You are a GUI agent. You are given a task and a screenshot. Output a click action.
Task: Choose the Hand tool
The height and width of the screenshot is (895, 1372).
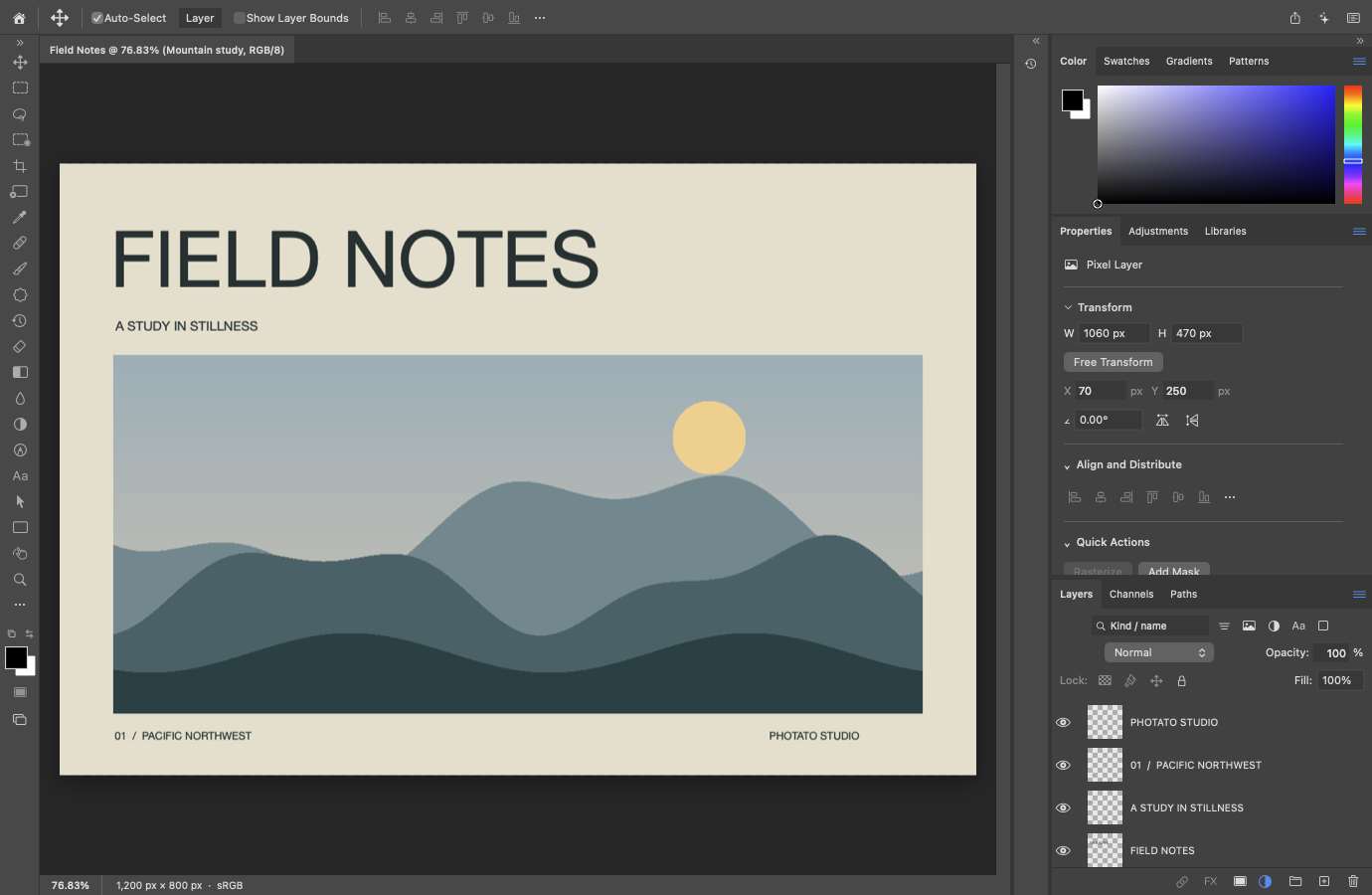pyautogui.click(x=20, y=554)
